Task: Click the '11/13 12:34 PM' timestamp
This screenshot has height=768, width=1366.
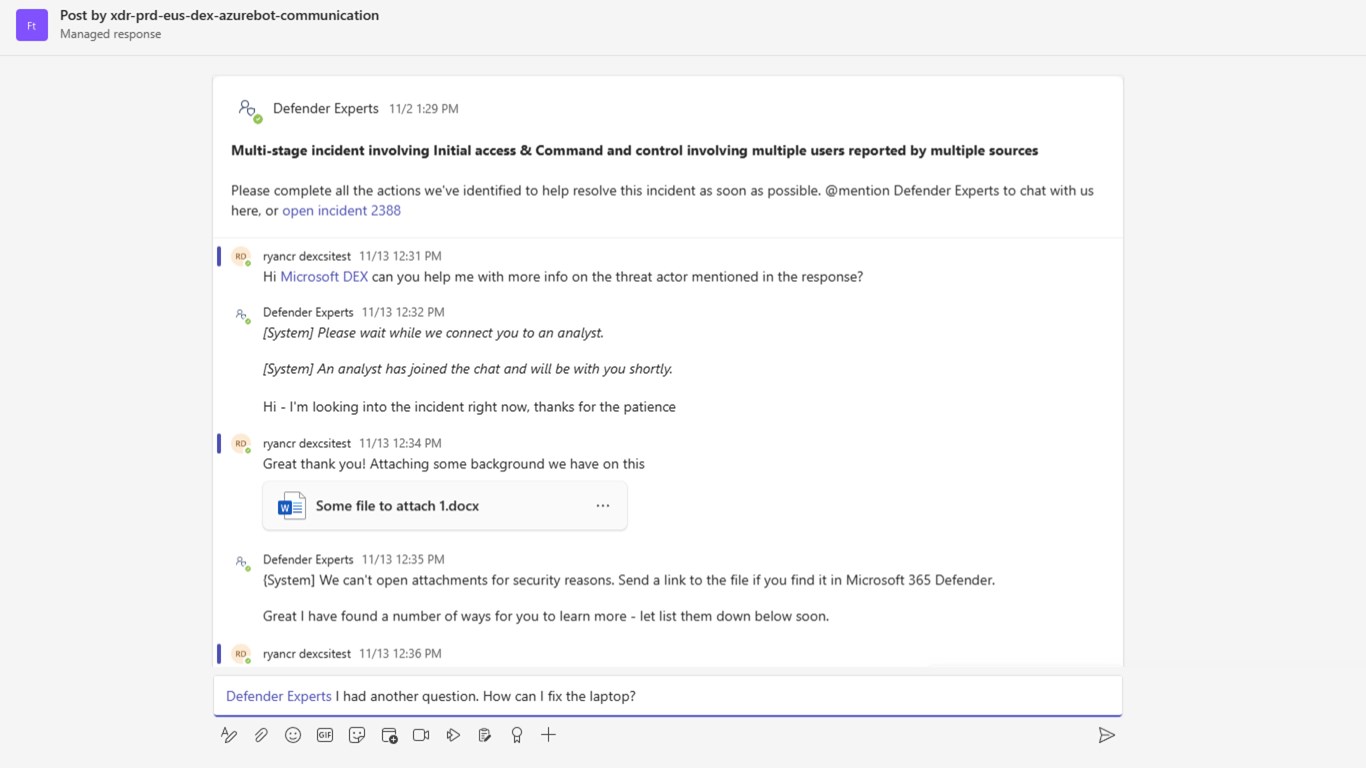Action: point(400,443)
